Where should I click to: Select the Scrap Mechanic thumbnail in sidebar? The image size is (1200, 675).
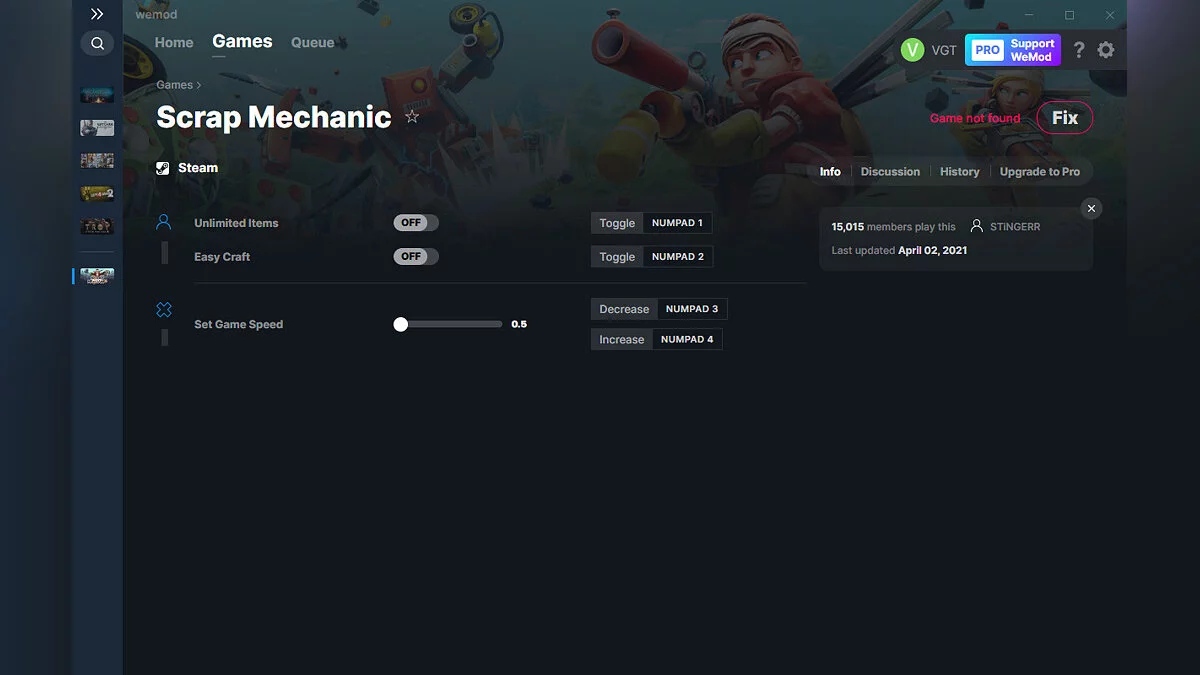tap(96, 276)
